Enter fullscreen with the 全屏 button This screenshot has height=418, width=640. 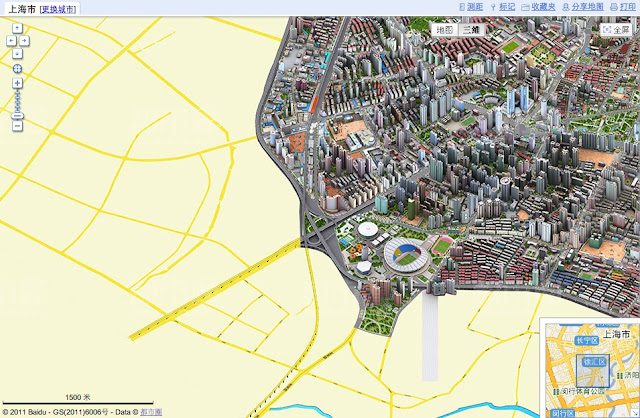click(x=616, y=30)
